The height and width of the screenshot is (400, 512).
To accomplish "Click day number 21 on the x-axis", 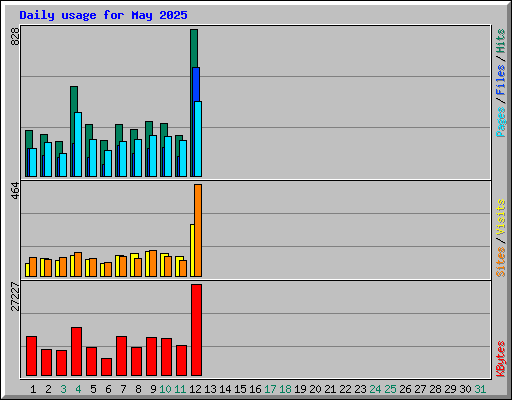I will (330, 389).
